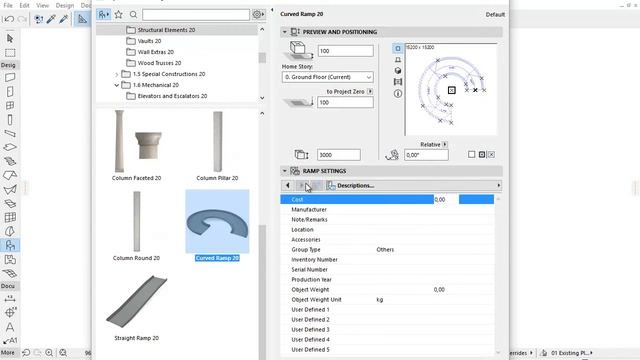This screenshot has width=640, height=360.
Task: Select the Object Weight Unit row
Action: click(387, 300)
